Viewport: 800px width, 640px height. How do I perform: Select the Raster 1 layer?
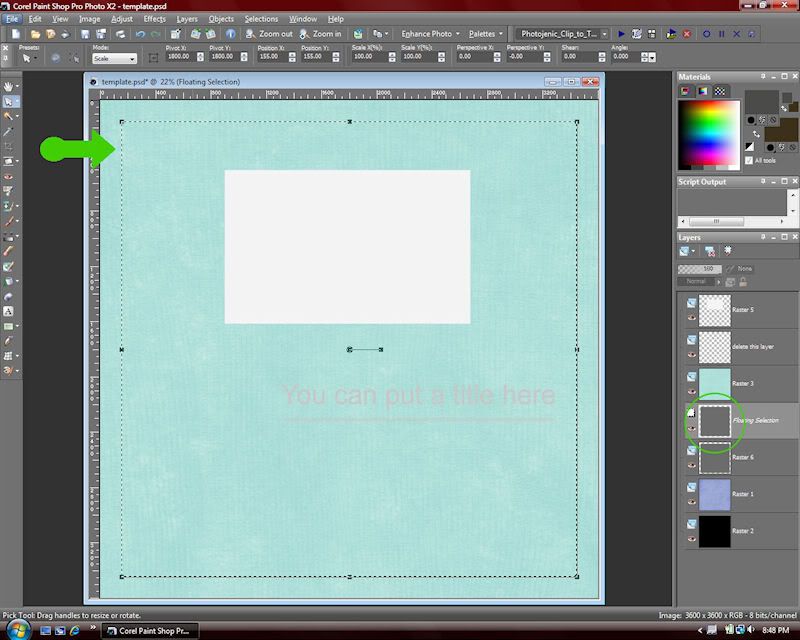pyautogui.click(x=739, y=494)
